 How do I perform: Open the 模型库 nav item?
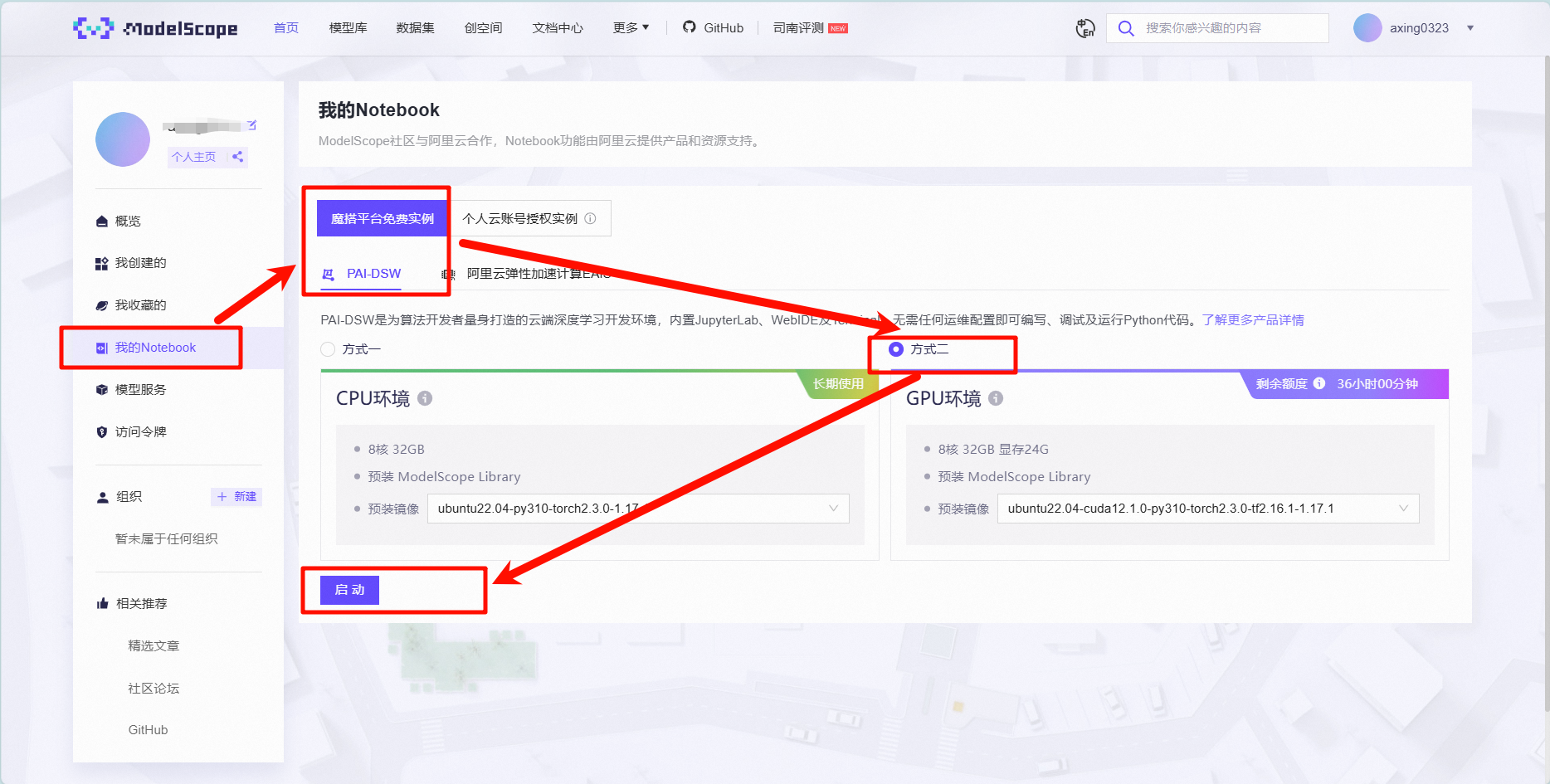(349, 28)
